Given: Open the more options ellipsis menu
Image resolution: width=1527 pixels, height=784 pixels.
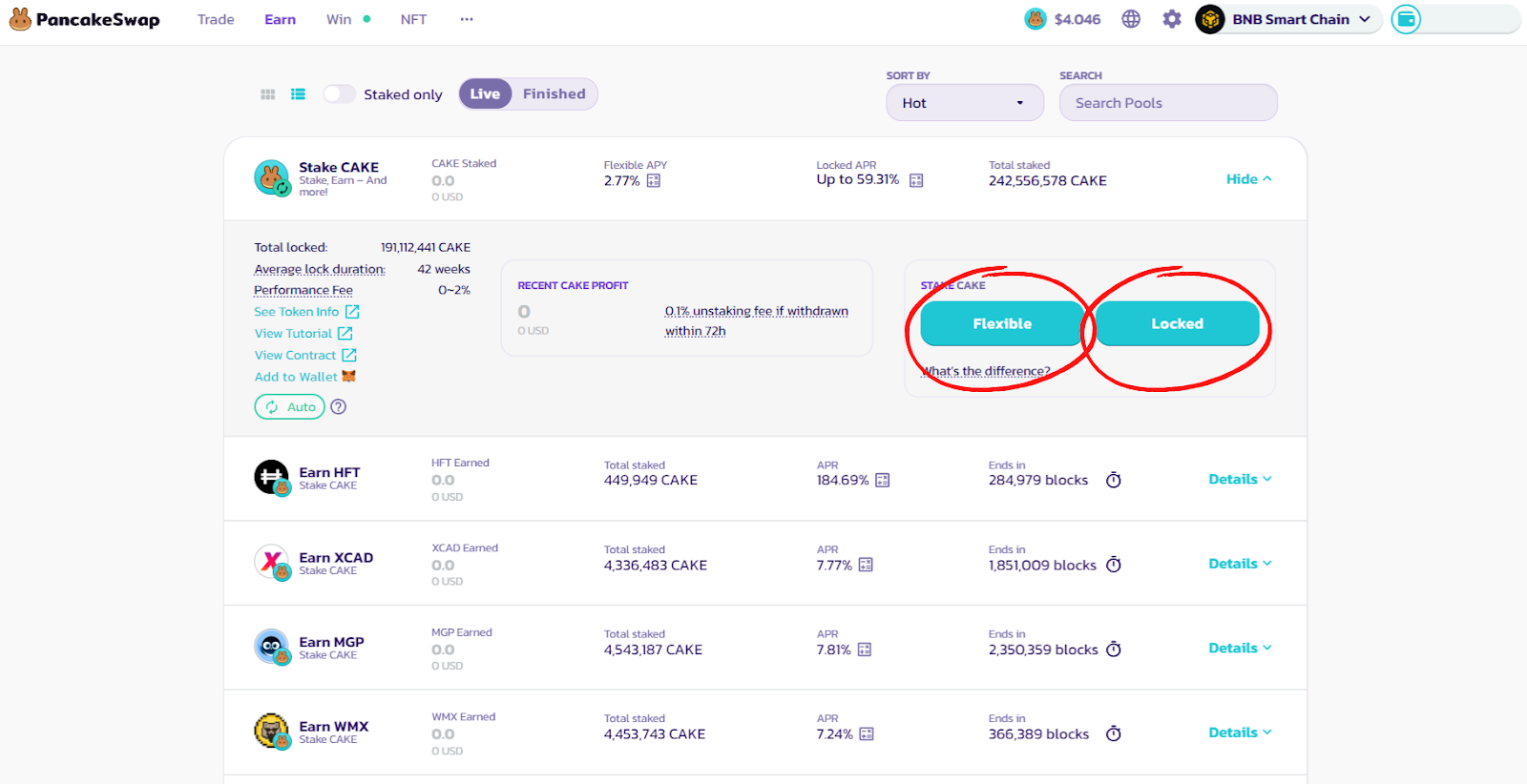Looking at the screenshot, I should [467, 19].
